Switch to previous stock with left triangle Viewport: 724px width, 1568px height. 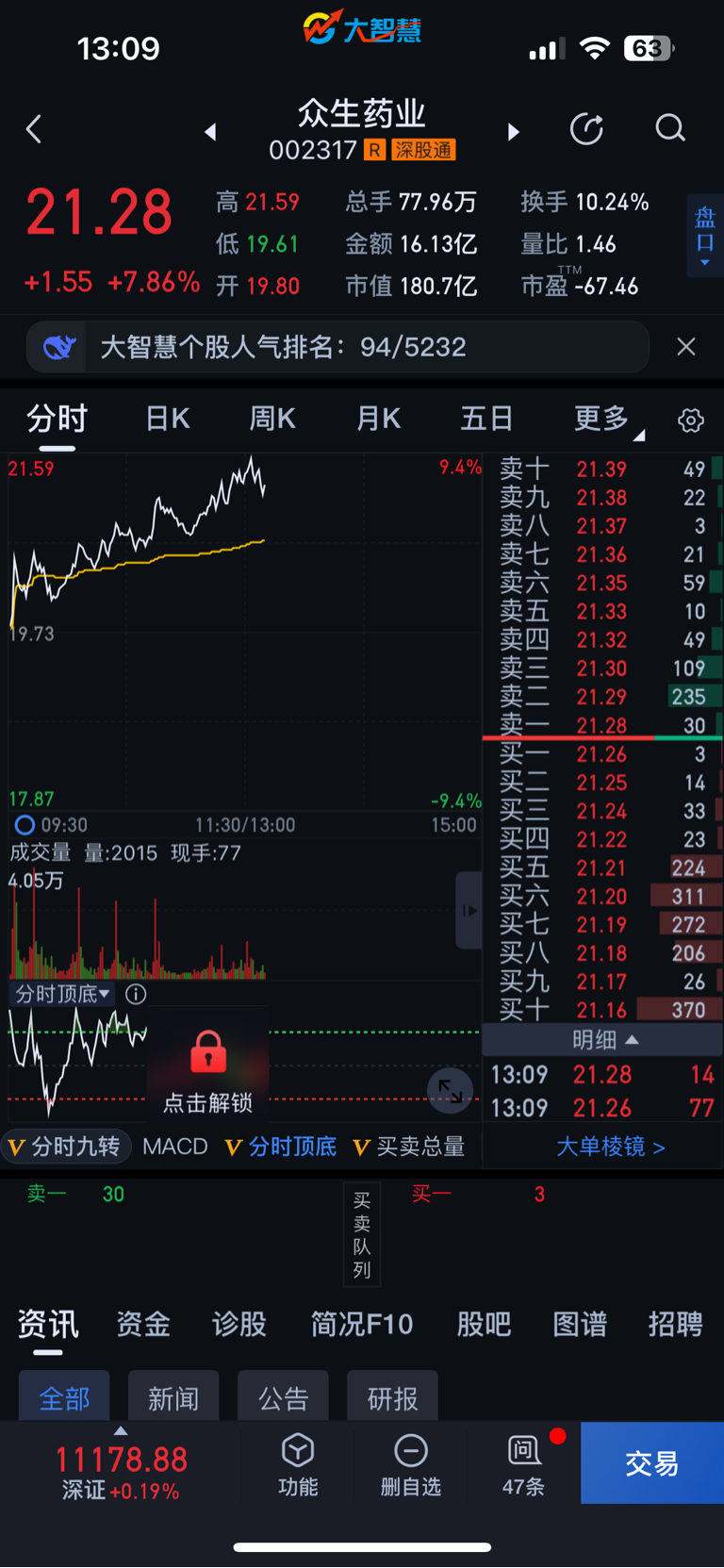click(x=210, y=132)
